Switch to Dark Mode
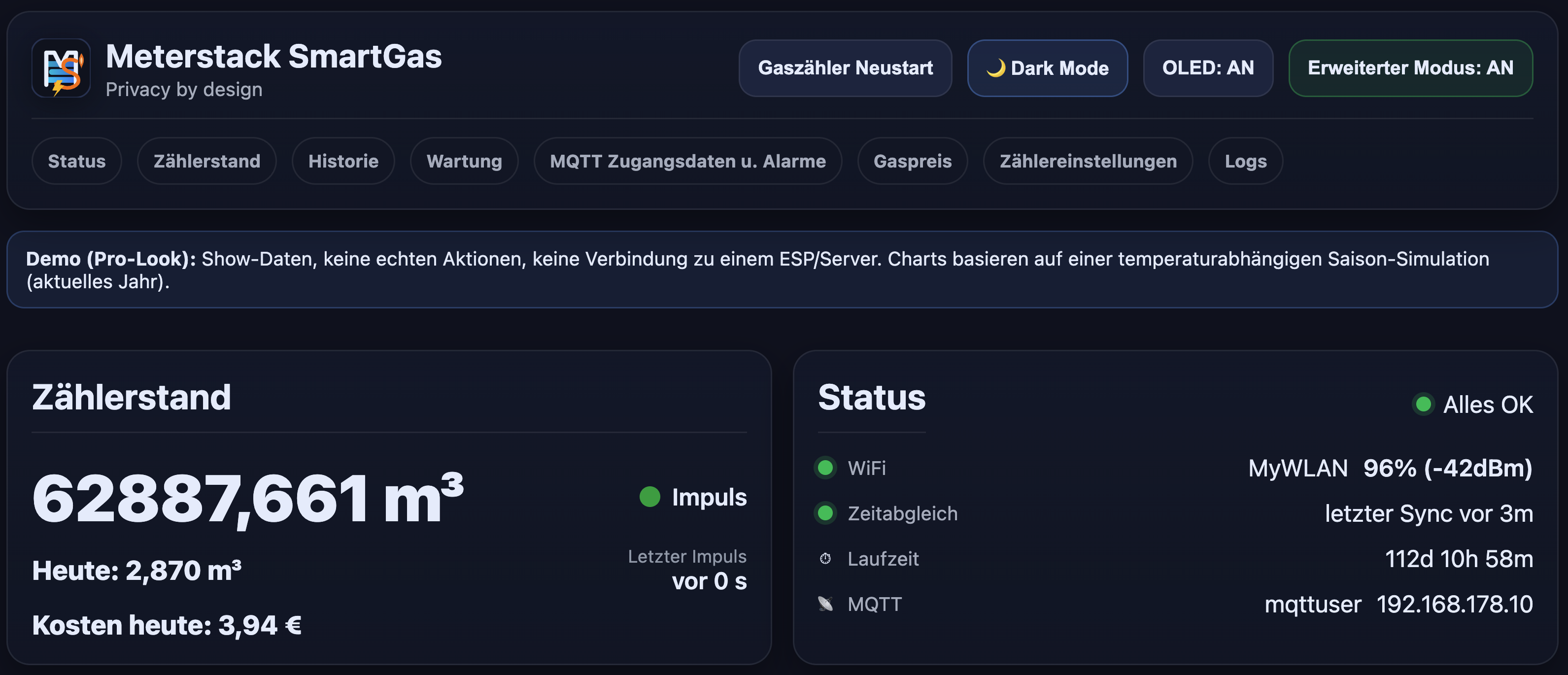 1048,68
